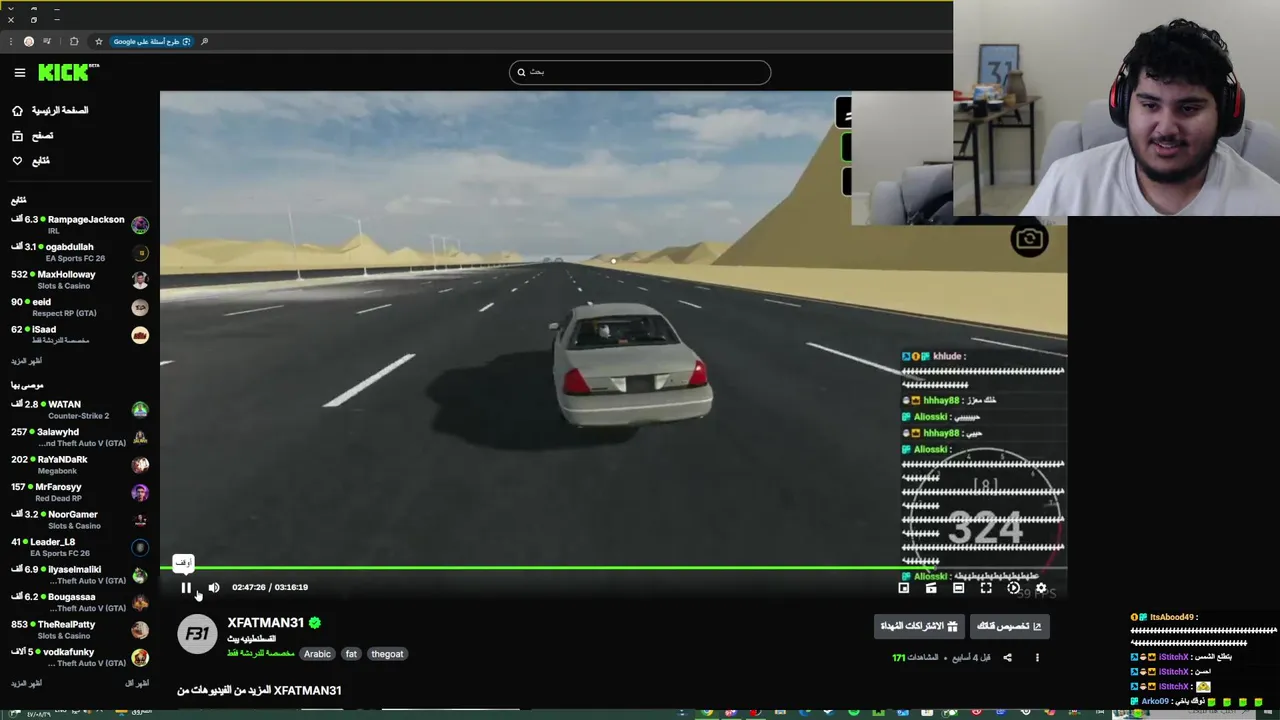Click the WATAN avatar
Image resolution: width=1280 pixels, height=720 pixels.
[x=140, y=410]
